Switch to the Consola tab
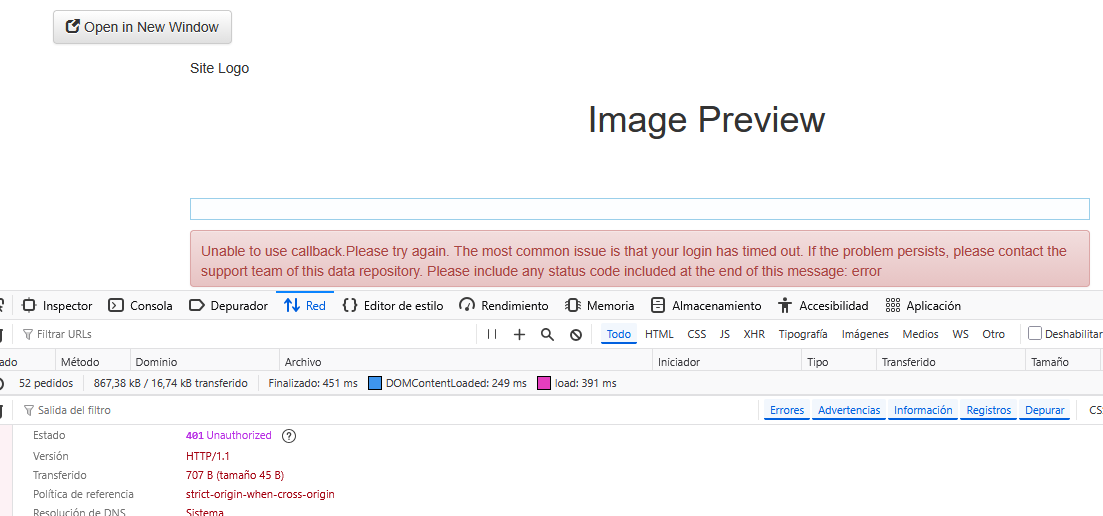This screenshot has width=1103, height=516. click(140, 306)
